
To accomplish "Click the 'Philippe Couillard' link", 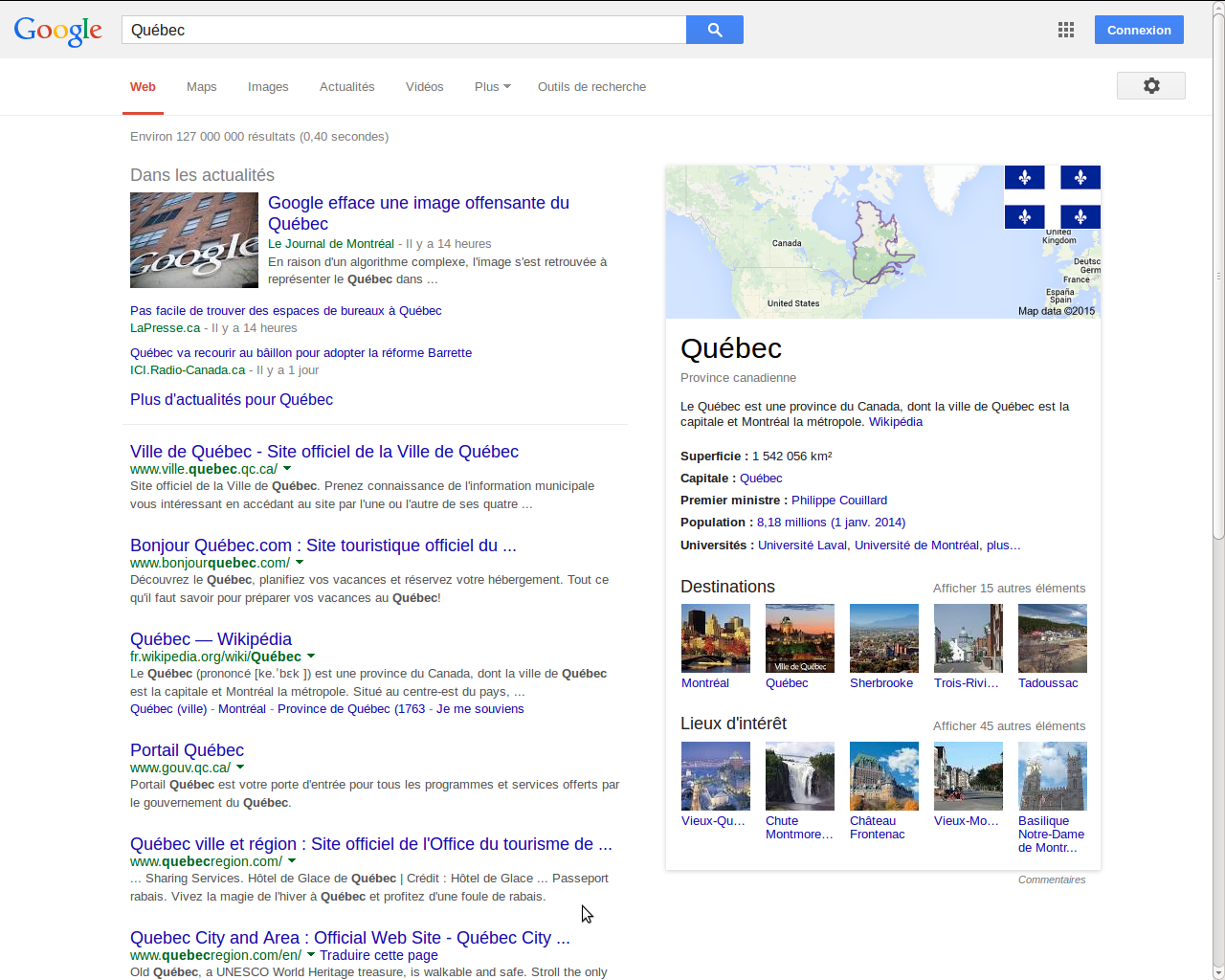I will (x=839, y=501).
